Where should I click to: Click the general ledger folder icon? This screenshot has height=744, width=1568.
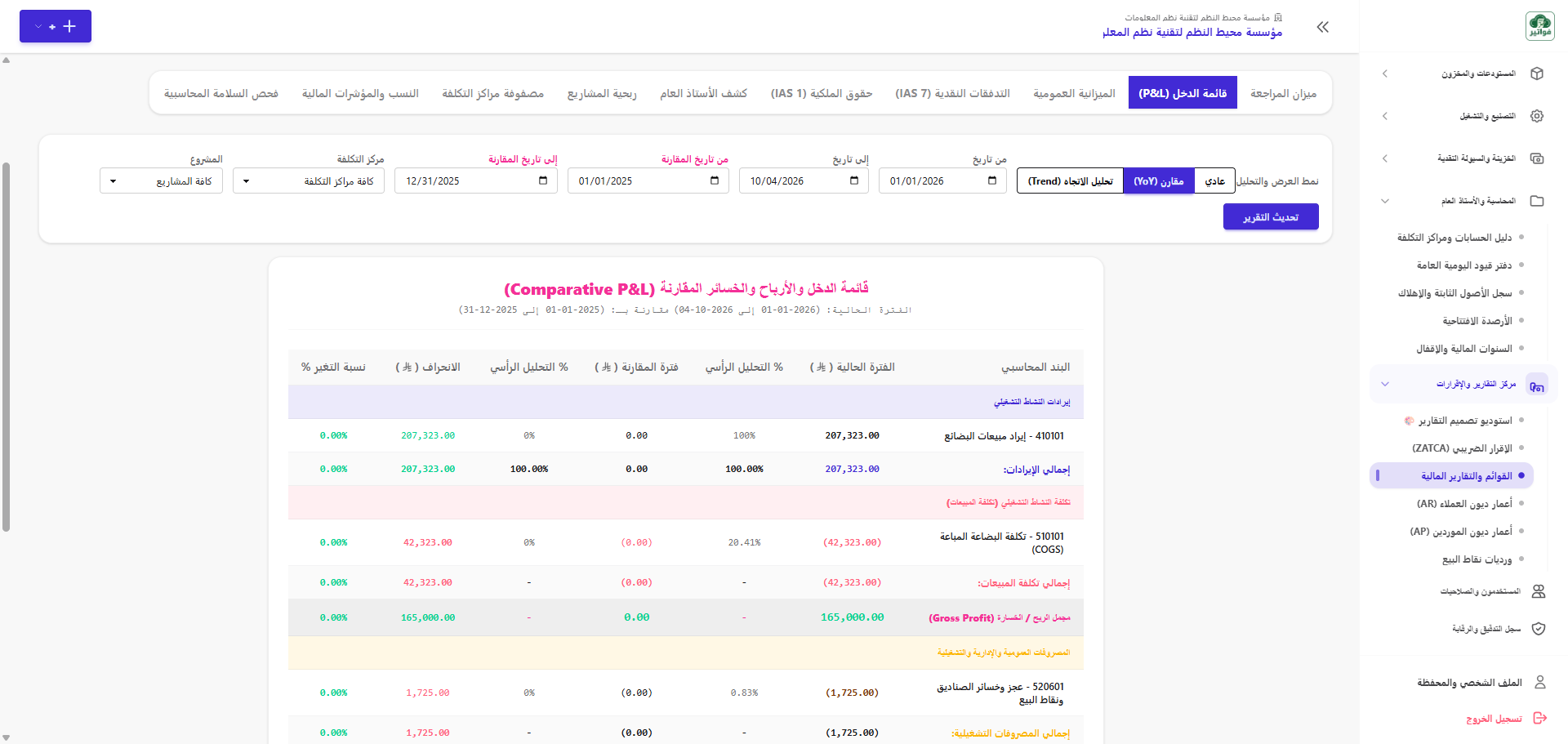[1537, 201]
